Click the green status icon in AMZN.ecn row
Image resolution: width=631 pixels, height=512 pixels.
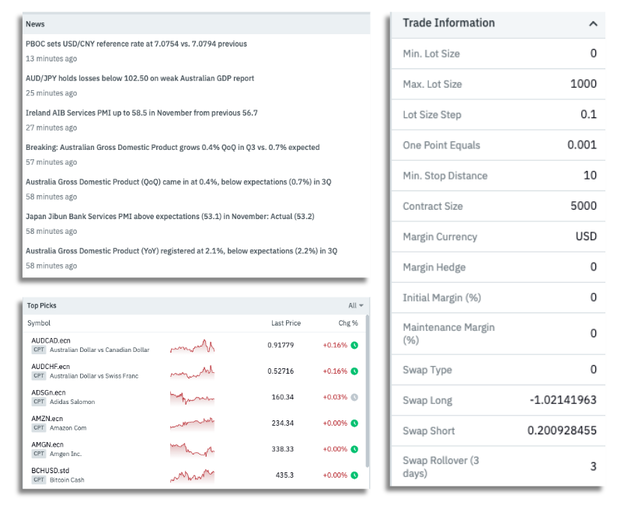click(x=354, y=423)
